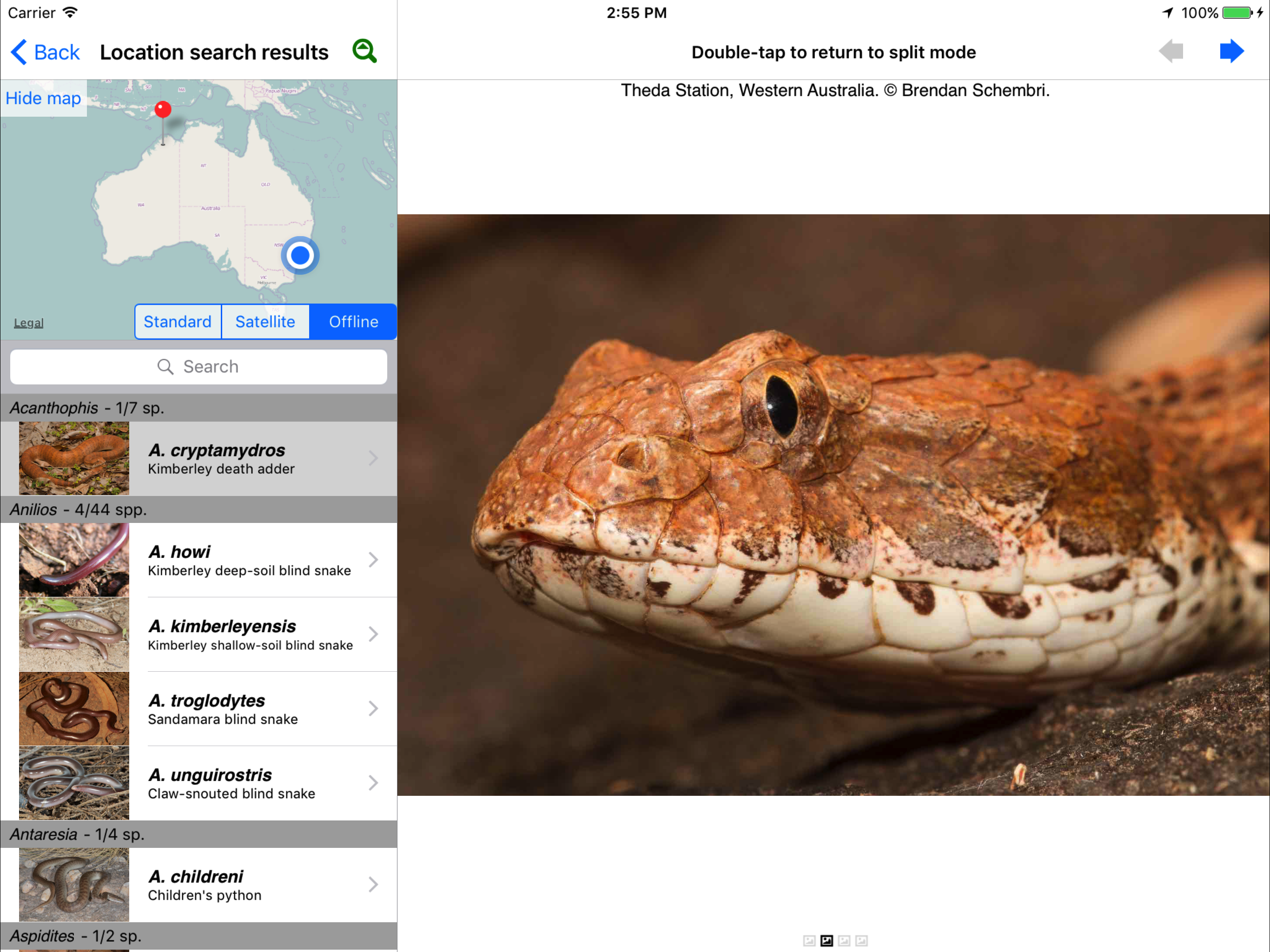This screenshot has width=1270, height=952.
Task: Open A. howi row chevron
Action: click(x=373, y=560)
